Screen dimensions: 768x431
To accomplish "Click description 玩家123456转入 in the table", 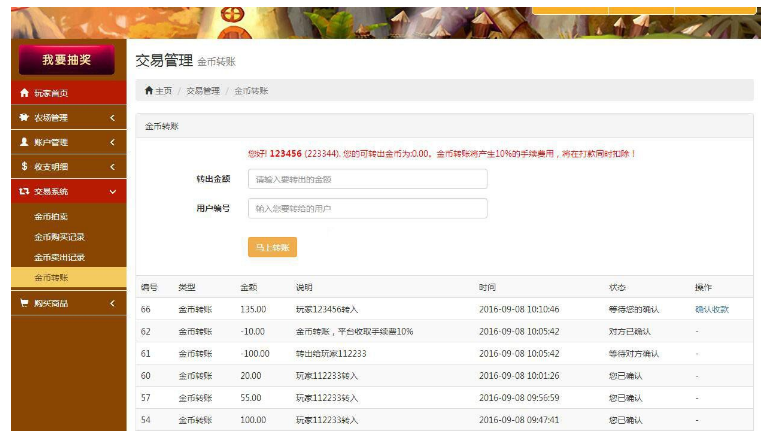I will (327, 309).
